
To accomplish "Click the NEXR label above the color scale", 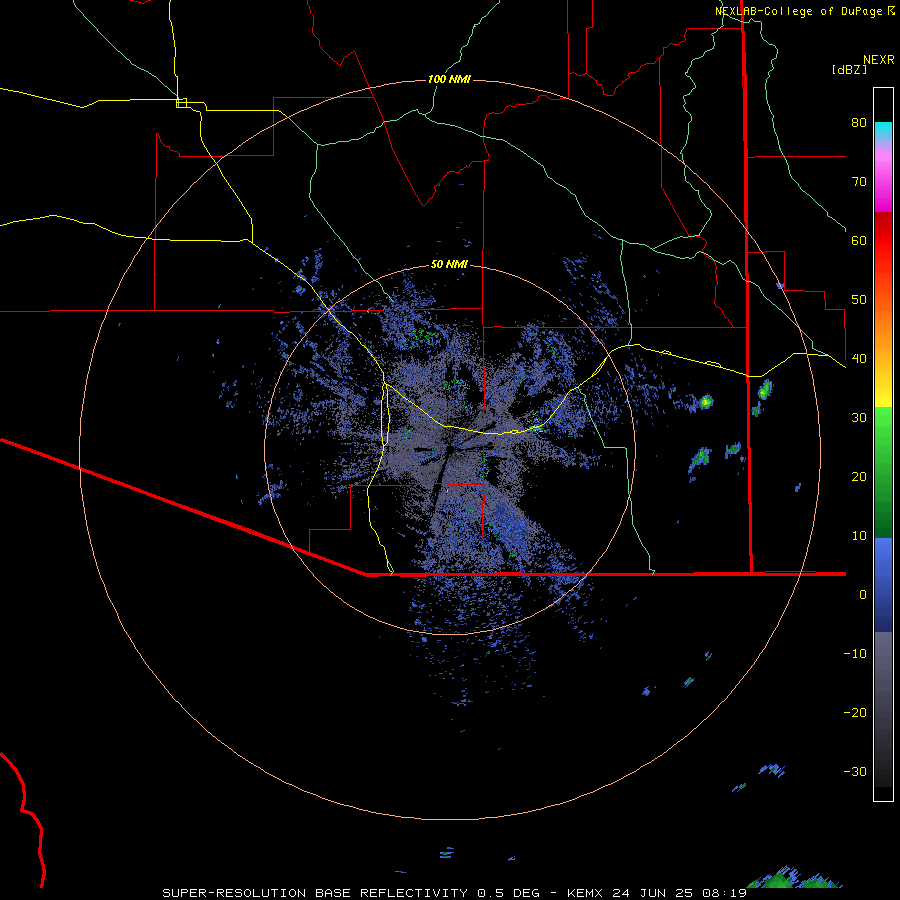I will pyautogui.click(x=879, y=60).
